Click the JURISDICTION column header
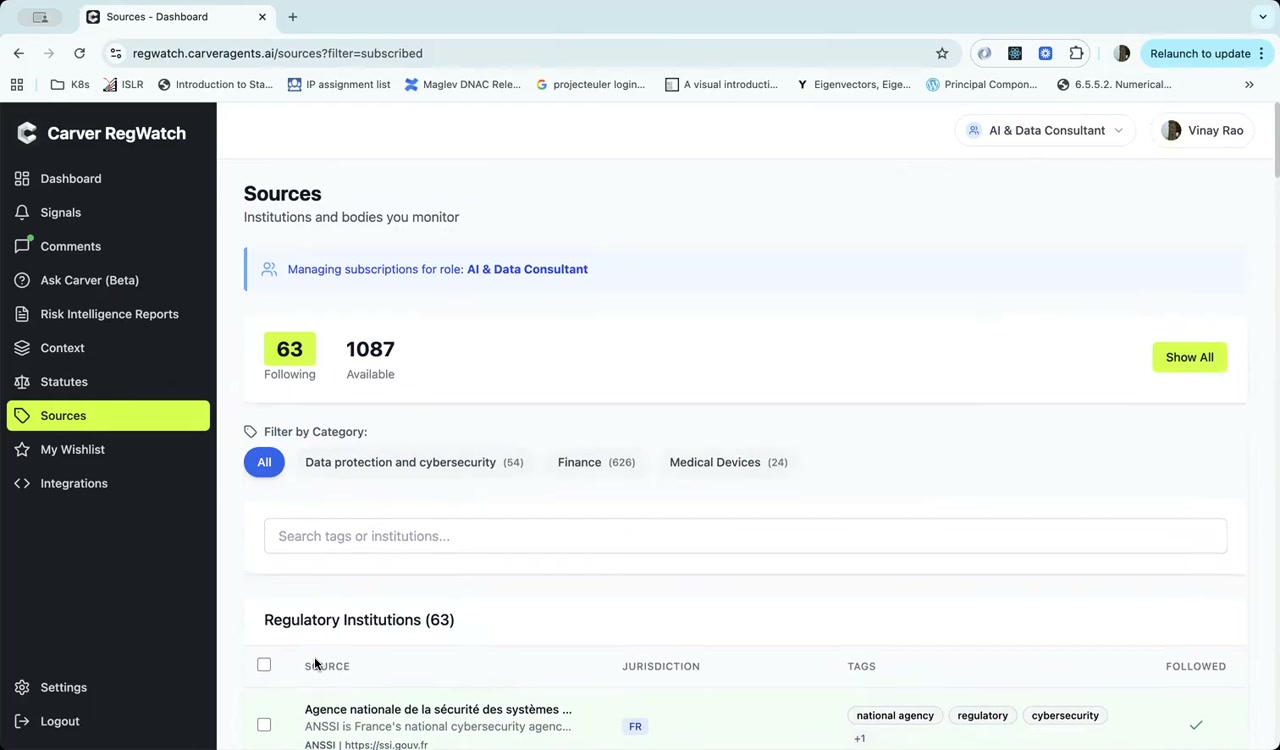The image size is (1280, 750). tap(661, 667)
